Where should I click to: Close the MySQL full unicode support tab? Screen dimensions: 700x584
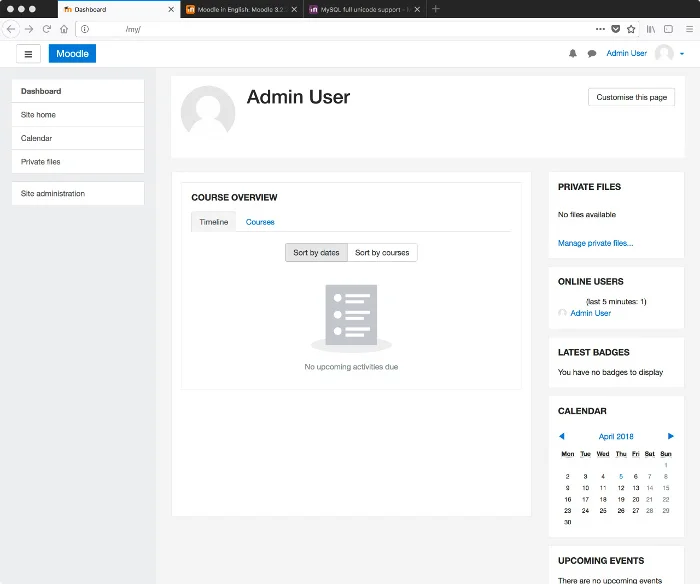[x=417, y=9]
